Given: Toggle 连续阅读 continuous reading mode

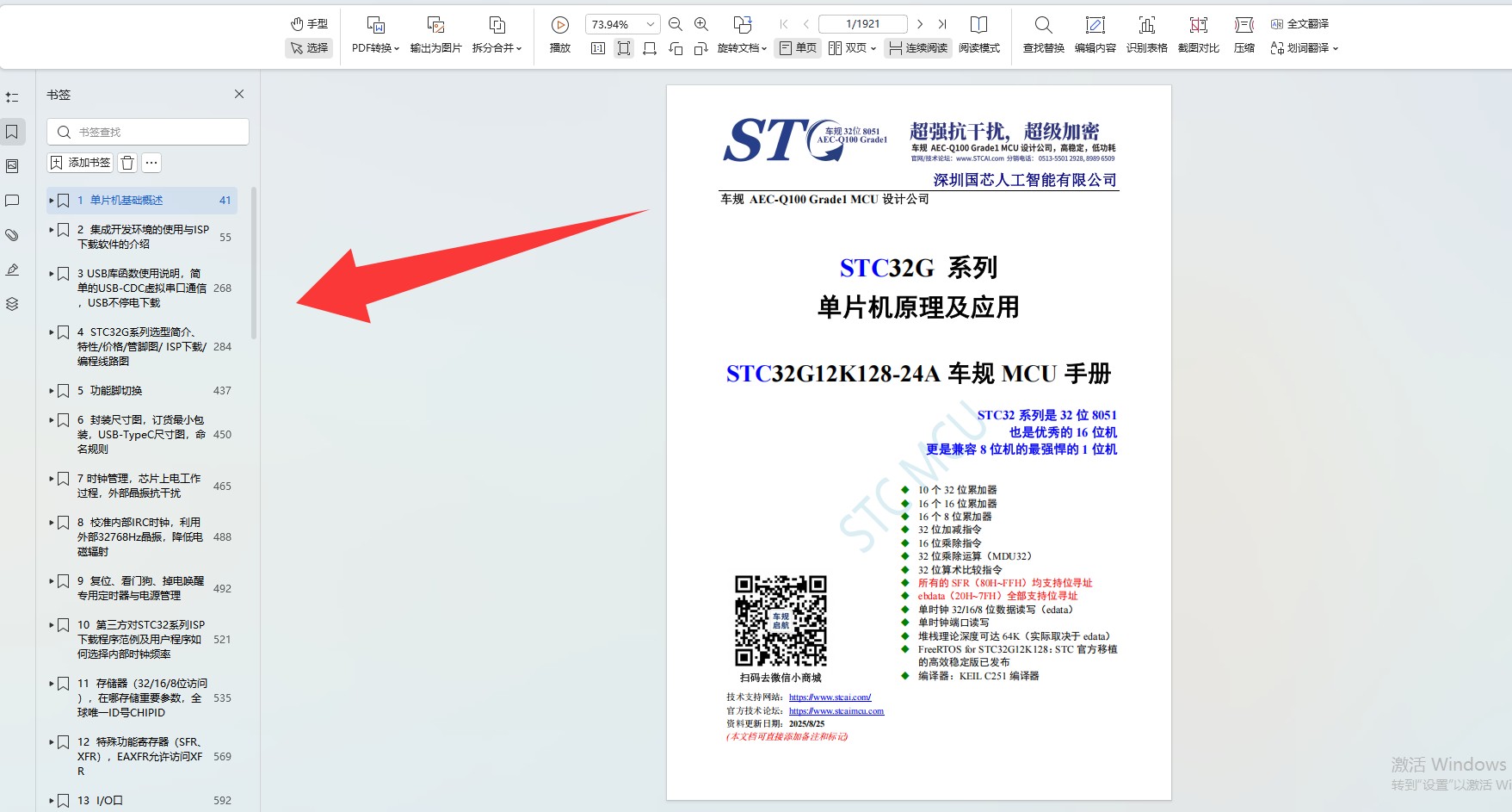Looking at the screenshot, I should (917, 48).
